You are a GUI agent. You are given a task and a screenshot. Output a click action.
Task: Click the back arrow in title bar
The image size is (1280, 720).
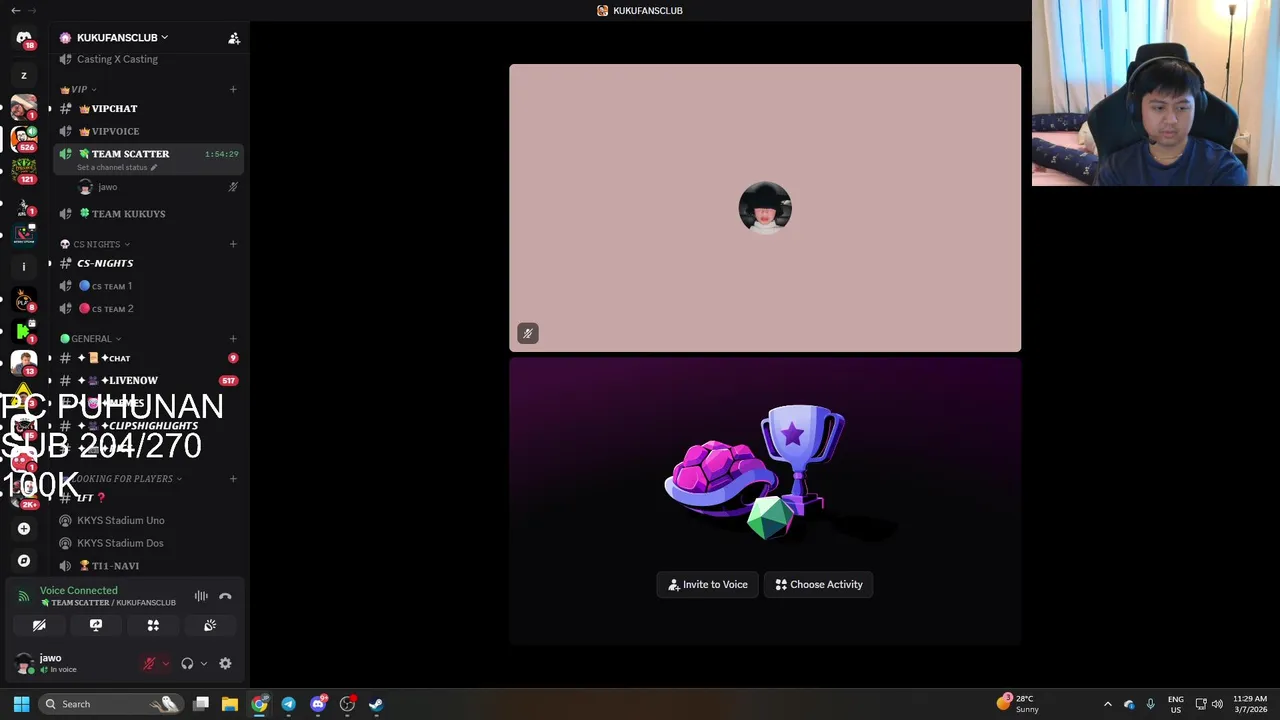[x=15, y=10]
